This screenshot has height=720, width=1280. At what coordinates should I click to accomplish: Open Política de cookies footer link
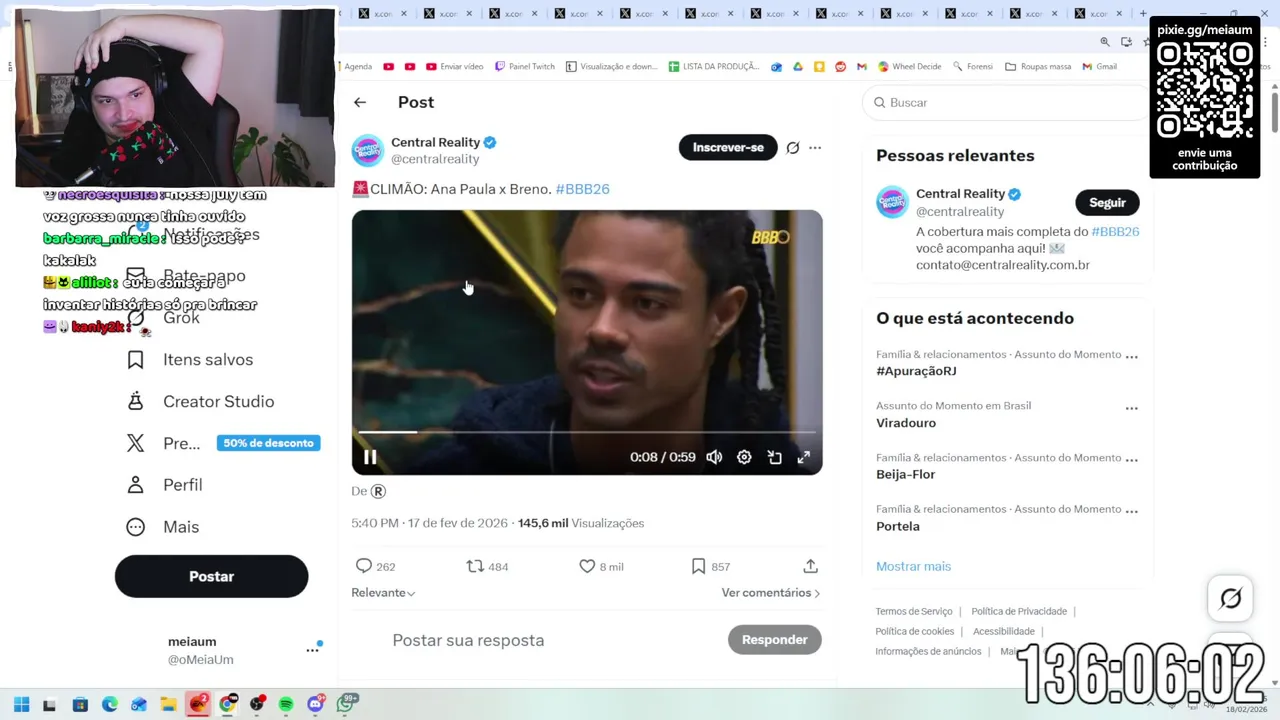[x=914, y=631]
